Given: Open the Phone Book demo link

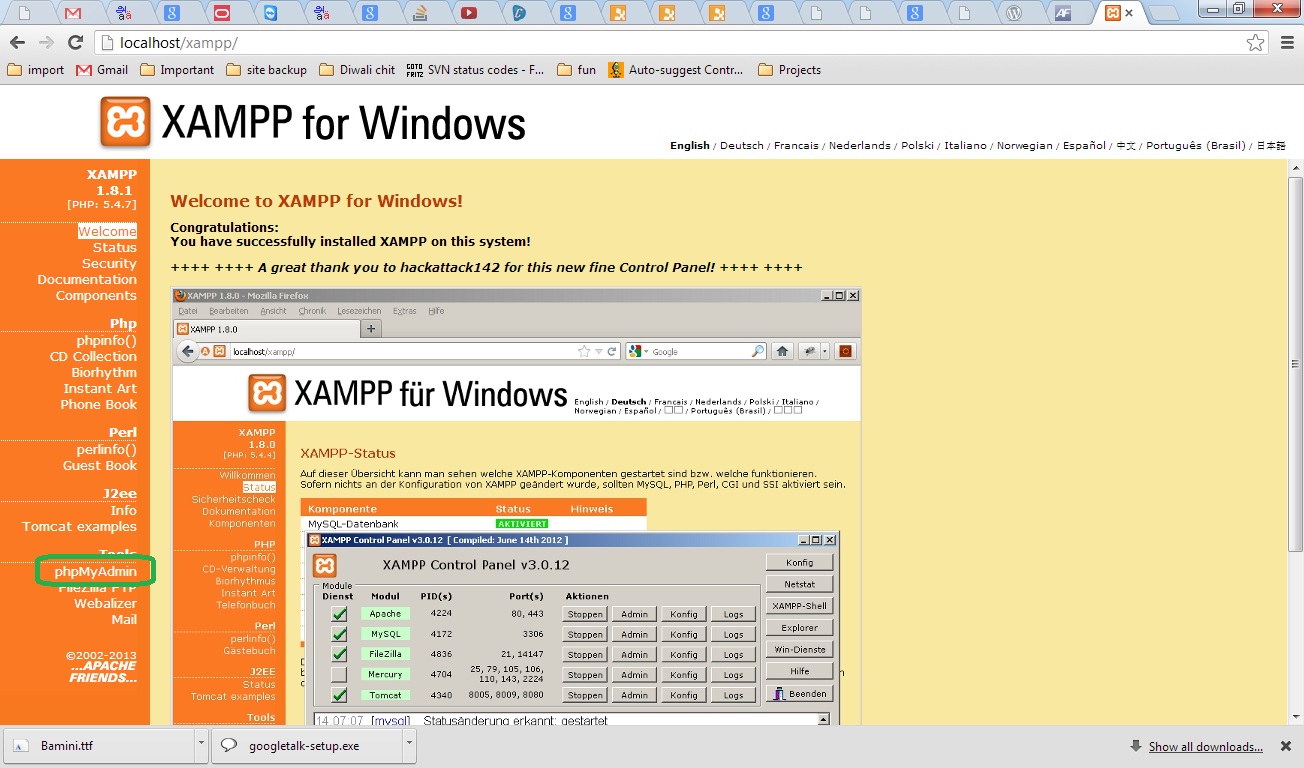Looking at the screenshot, I should 98,405.
